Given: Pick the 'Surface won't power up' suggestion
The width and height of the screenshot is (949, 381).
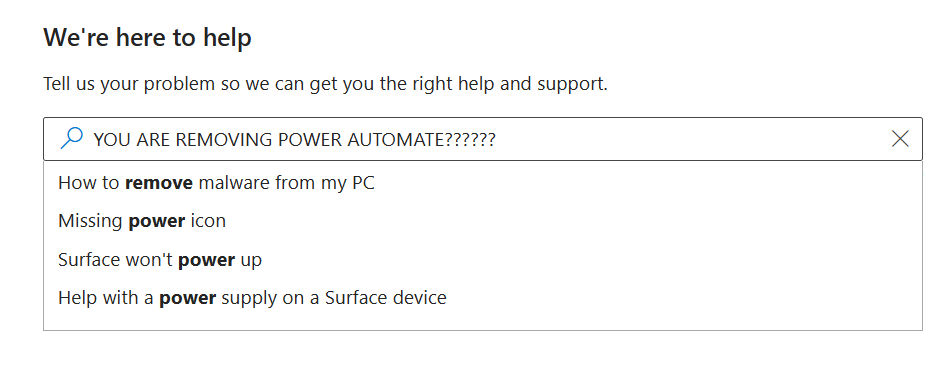Looking at the screenshot, I should tap(482, 259).
